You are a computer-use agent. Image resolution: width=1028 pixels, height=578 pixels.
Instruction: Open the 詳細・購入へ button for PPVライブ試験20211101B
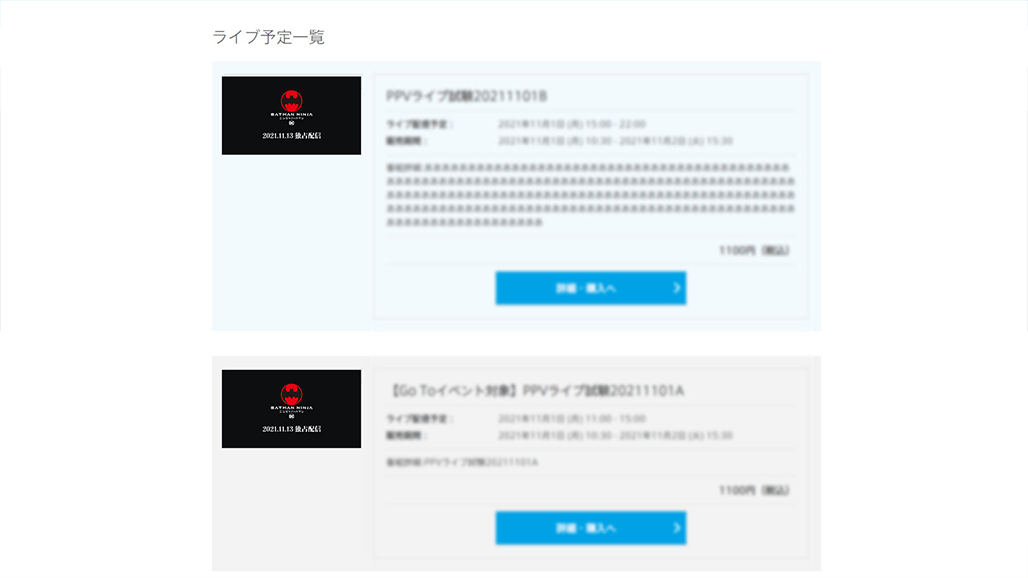pos(590,288)
